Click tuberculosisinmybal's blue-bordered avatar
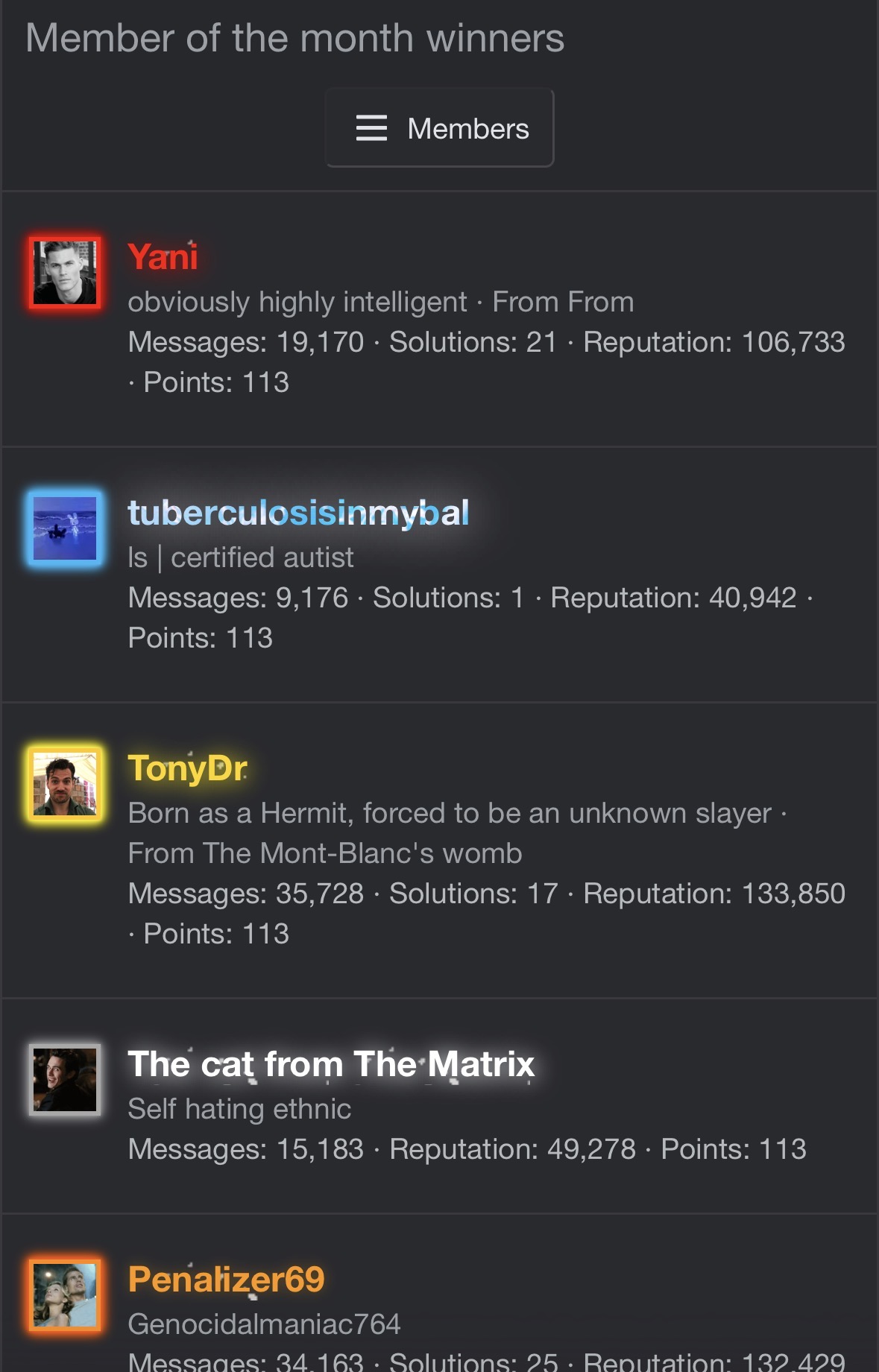 click(x=65, y=528)
